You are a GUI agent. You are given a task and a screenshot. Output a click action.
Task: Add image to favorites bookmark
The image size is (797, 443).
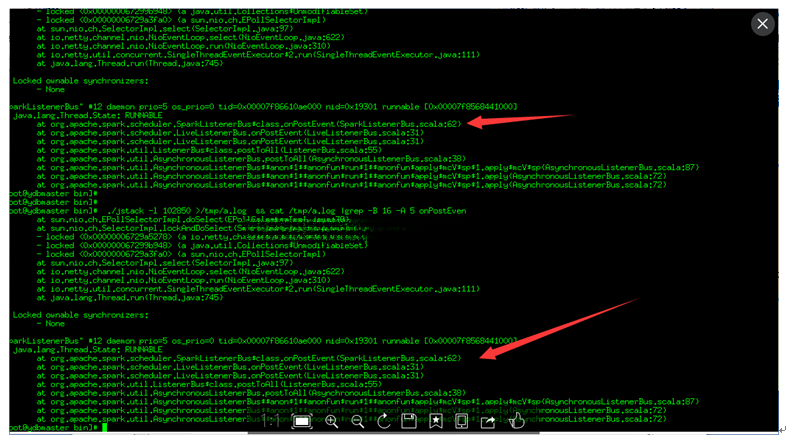436,421
